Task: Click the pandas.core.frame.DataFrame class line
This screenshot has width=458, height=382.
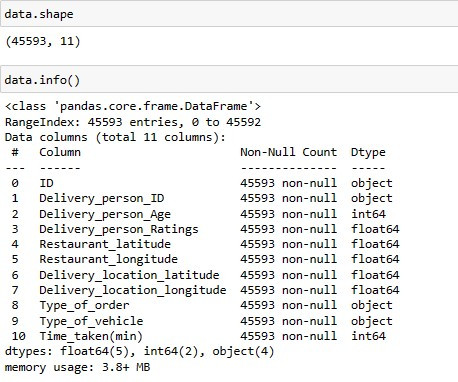Action: pyautogui.click(x=133, y=106)
